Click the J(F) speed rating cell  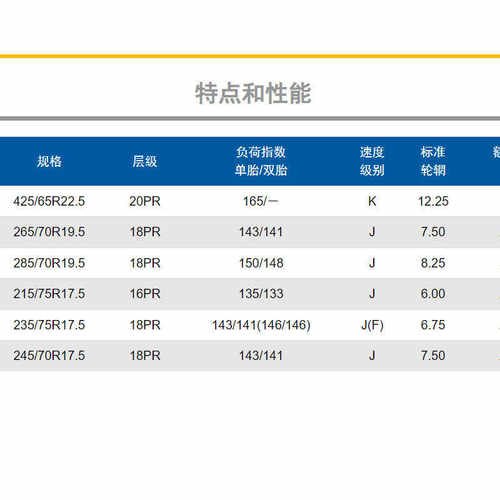coord(372,325)
